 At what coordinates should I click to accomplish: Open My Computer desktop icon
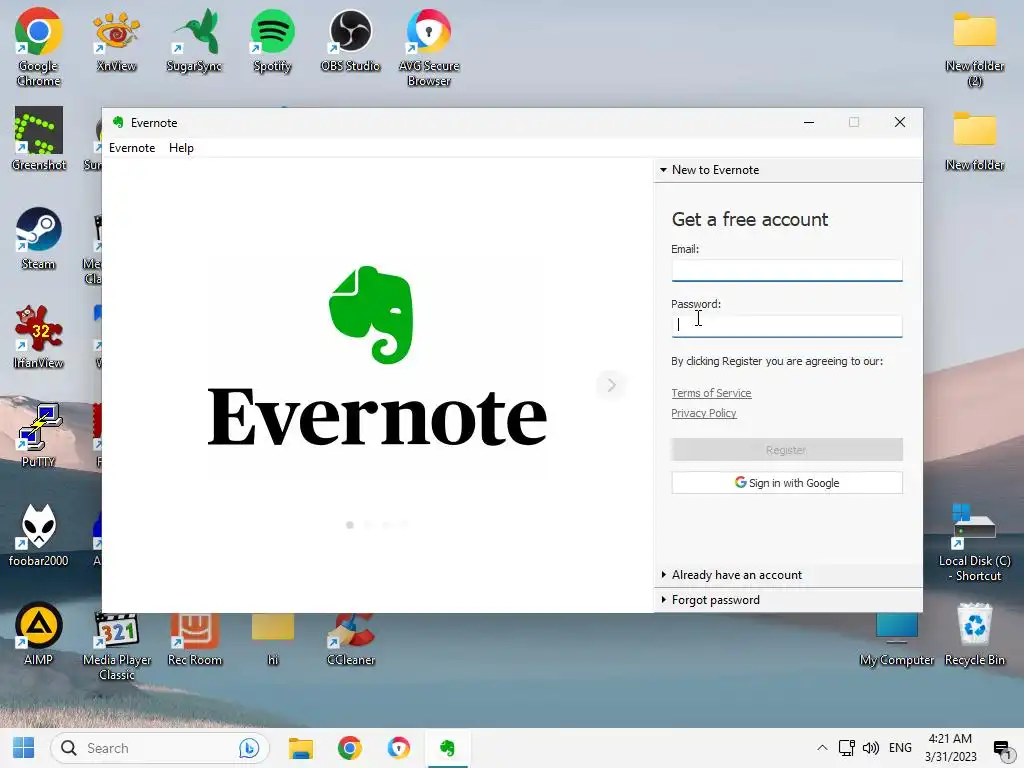[x=897, y=639]
